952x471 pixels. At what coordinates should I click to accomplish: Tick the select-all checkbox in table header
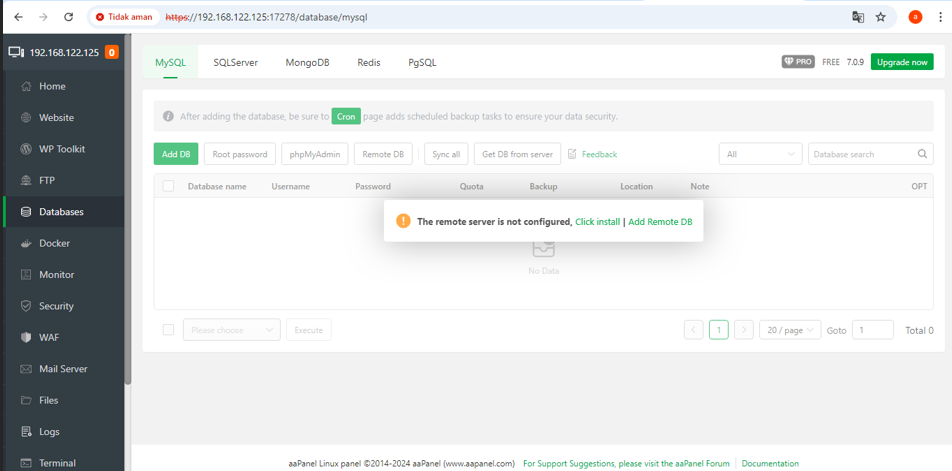168,186
